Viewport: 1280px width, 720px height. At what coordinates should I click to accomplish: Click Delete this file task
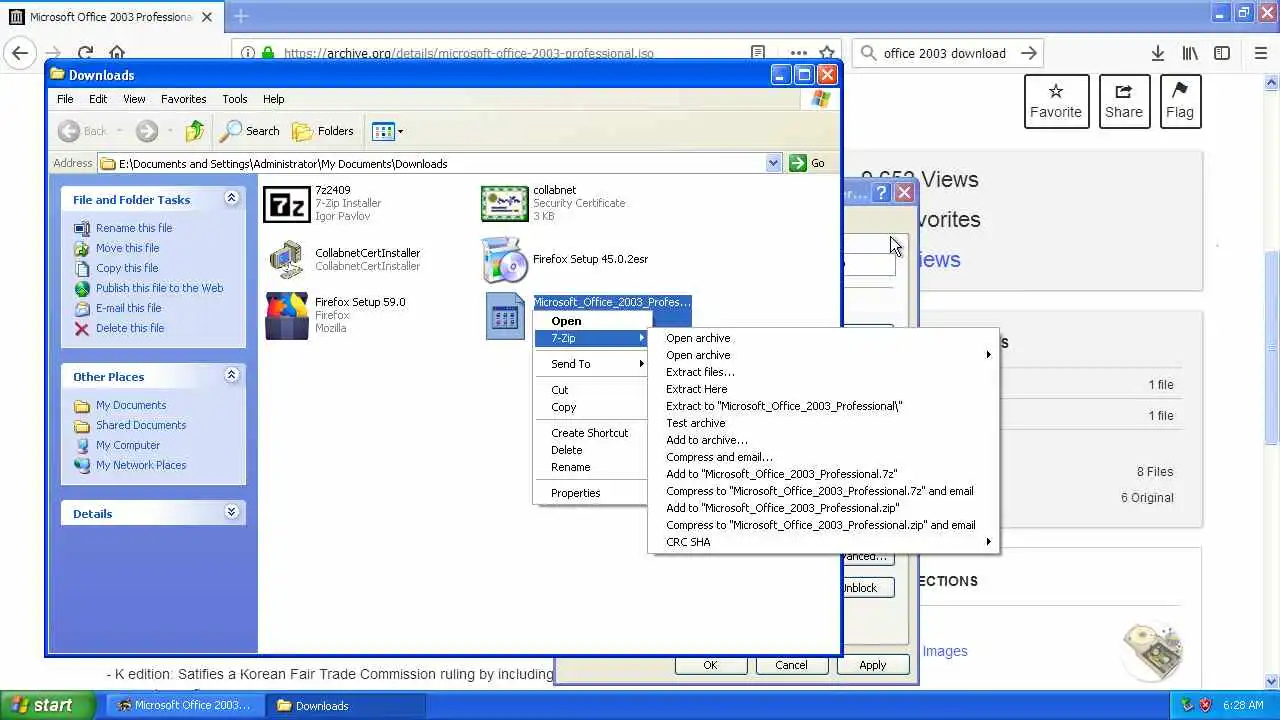click(130, 328)
